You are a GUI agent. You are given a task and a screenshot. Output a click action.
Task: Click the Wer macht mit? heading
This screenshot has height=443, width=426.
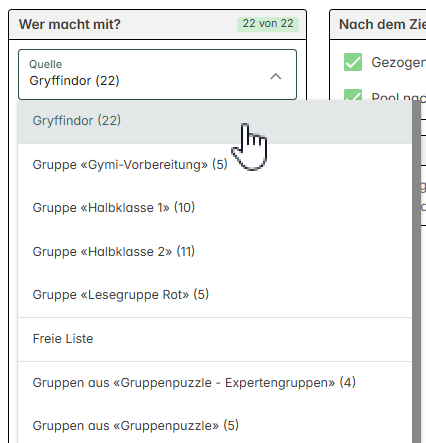(70, 24)
